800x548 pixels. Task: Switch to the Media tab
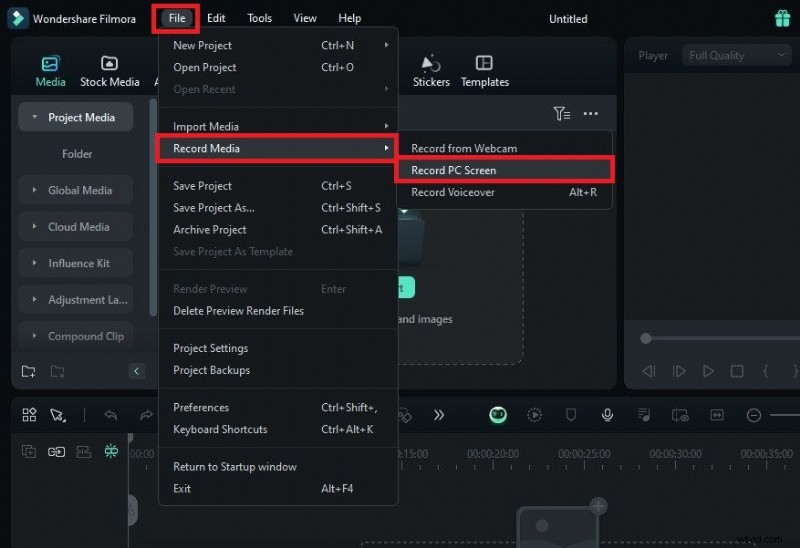tap(50, 71)
